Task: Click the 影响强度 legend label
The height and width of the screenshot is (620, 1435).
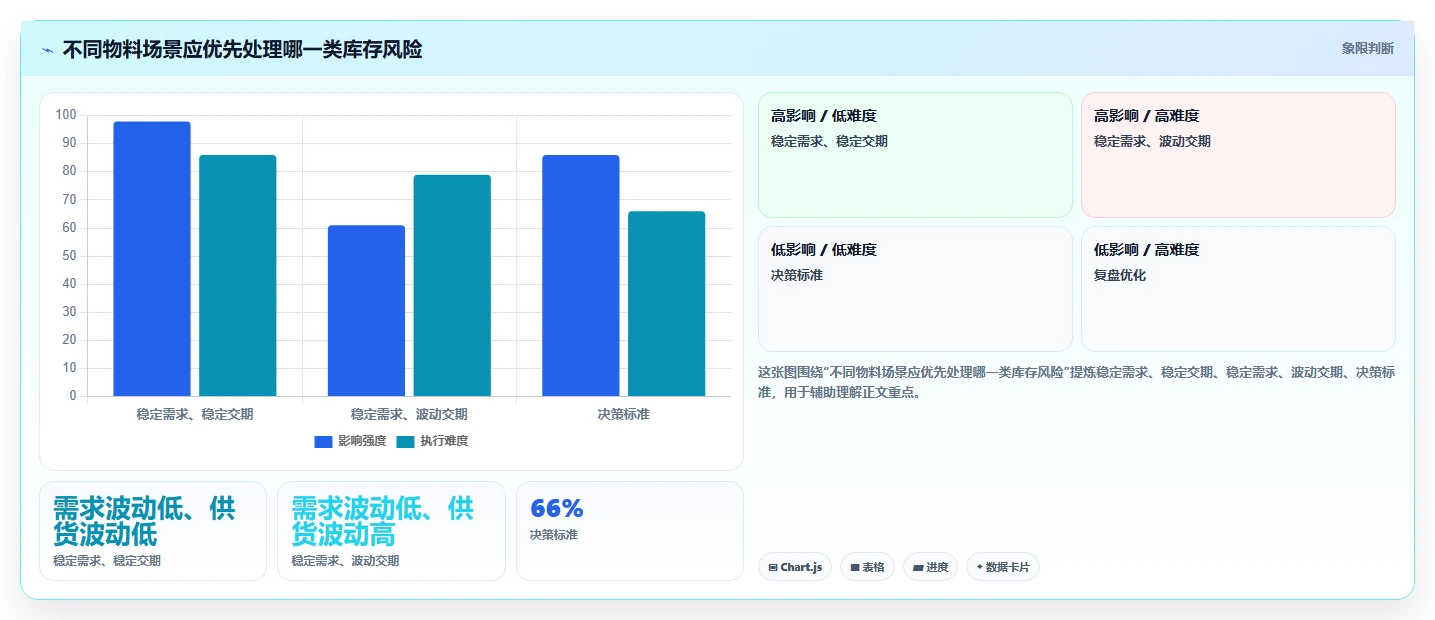Action: (x=362, y=441)
